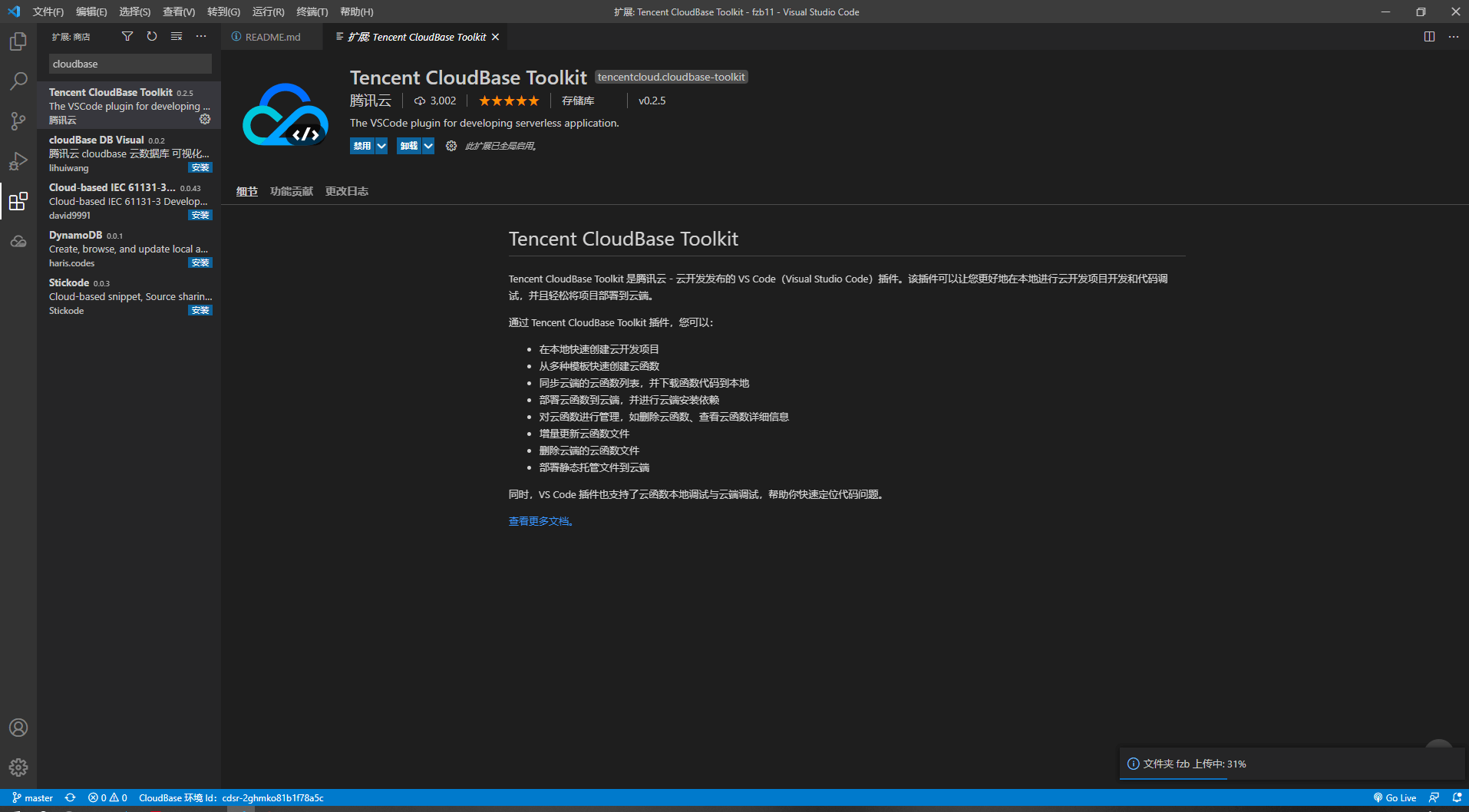This screenshot has width=1469, height=812.
Task: Open the Accounts menu icon
Action: [x=18, y=728]
